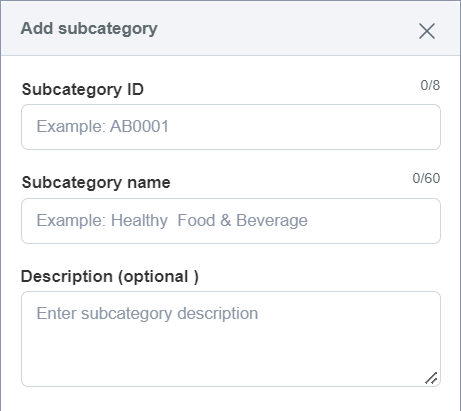Screen dimensions: 461x411
Task: Click the description textarea resize grip
Action: (x=431, y=378)
